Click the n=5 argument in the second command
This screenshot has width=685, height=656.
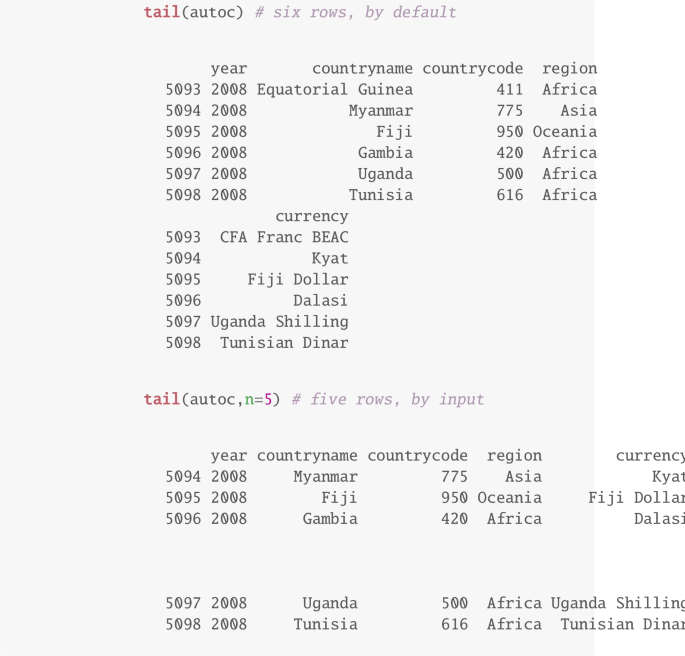point(259,400)
